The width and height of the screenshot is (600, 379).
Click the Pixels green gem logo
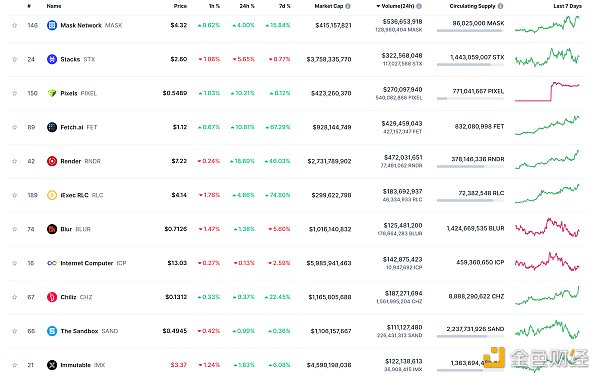pos(52,93)
